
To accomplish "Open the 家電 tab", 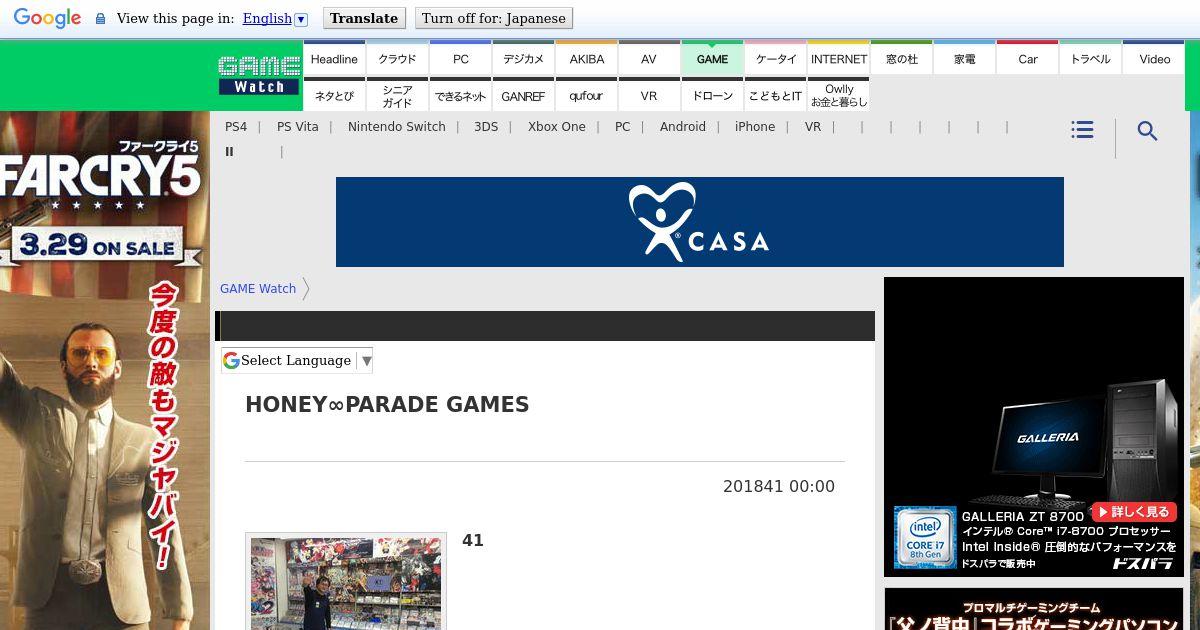I will coord(964,59).
